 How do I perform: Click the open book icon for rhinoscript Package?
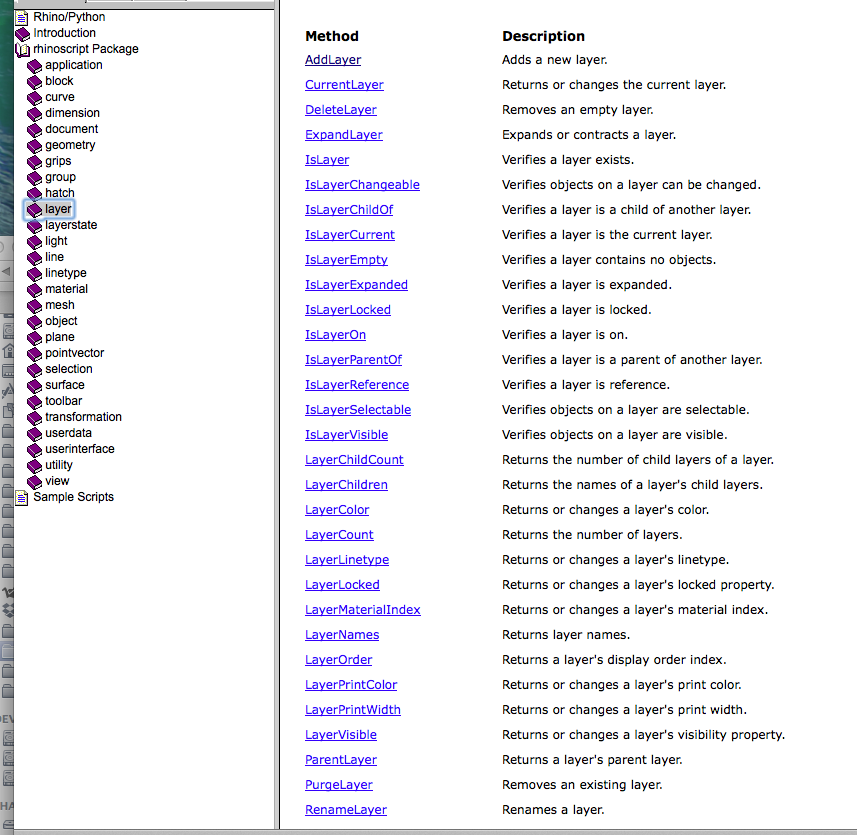coord(22,50)
